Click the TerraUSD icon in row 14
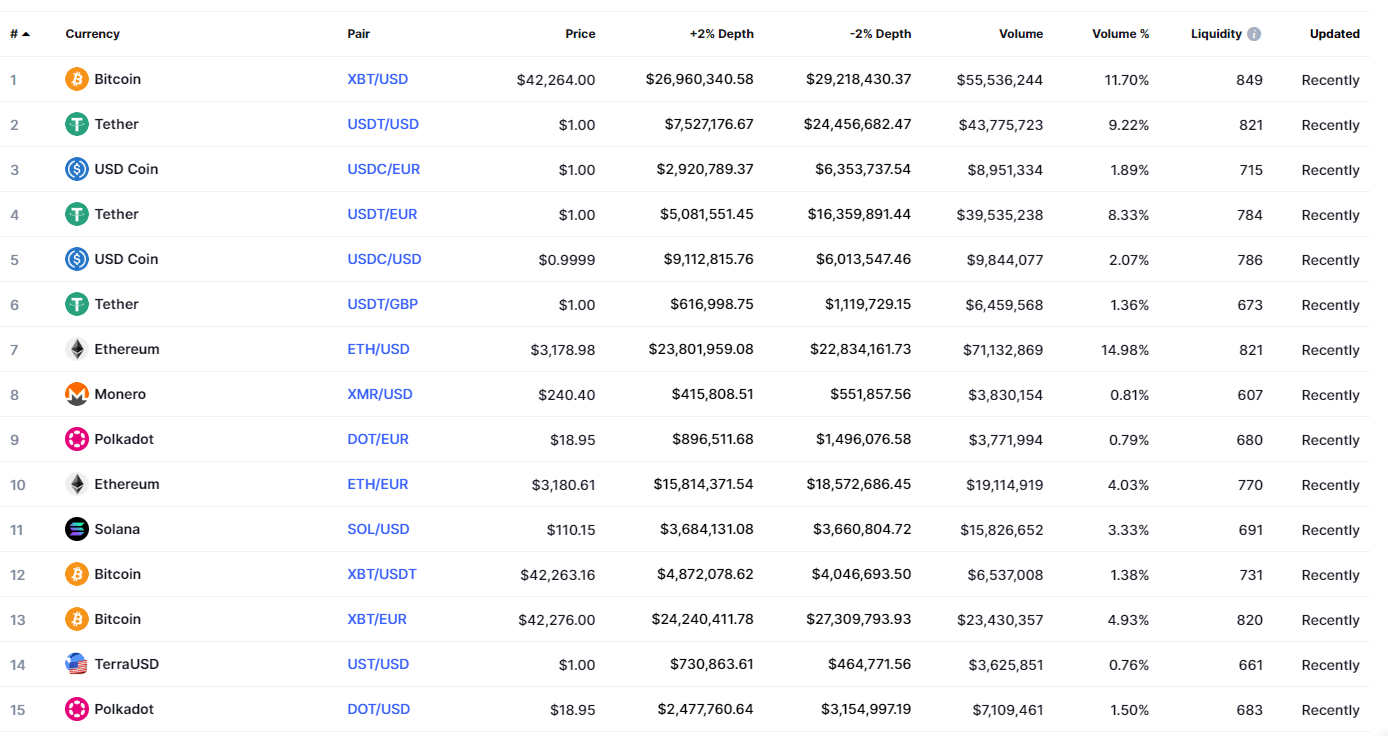Screen dimensions: 1388x736 pos(77,664)
